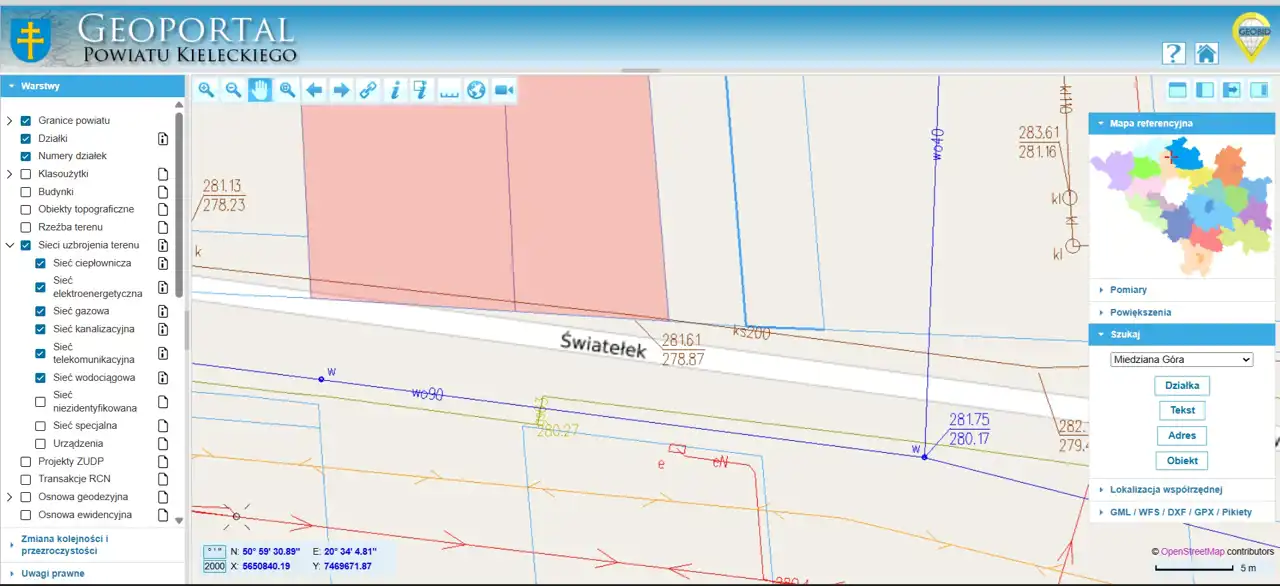Screen dimensions: 1280x586
Task: Open the Miedziana Góra municipality dropdown
Action: (1181, 359)
